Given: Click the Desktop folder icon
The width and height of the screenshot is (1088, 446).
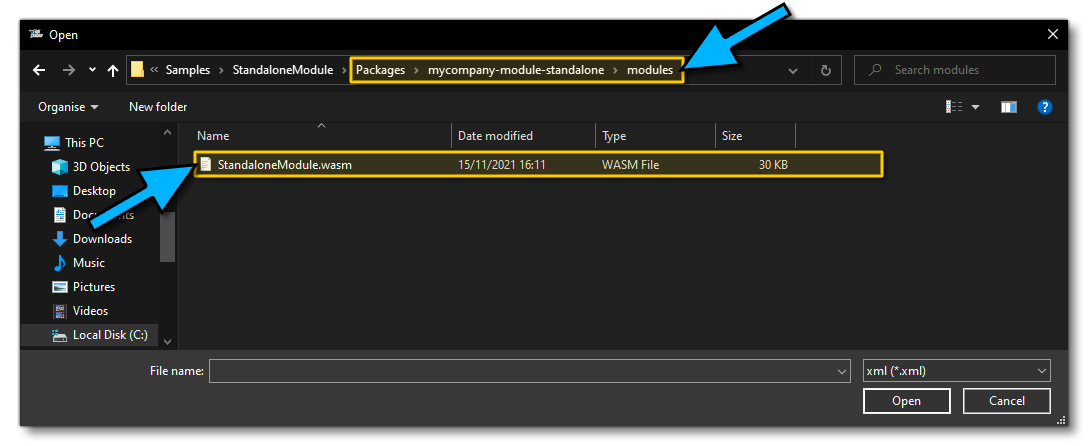Looking at the screenshot, I should tap(60, 191).
